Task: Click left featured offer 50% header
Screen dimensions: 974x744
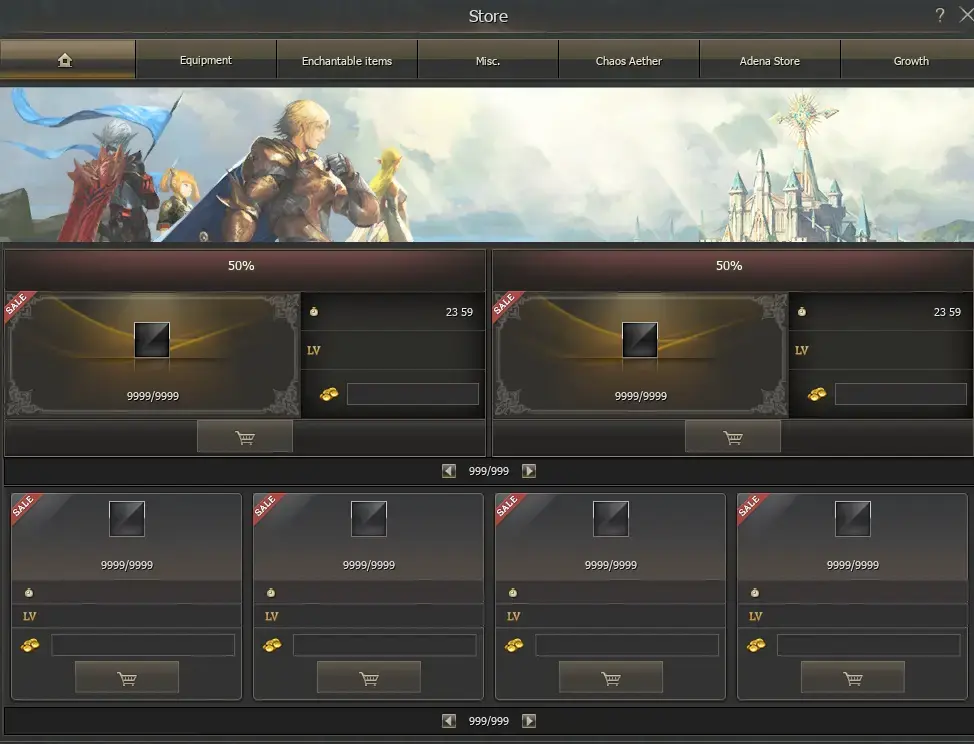Action: [245, 270]
